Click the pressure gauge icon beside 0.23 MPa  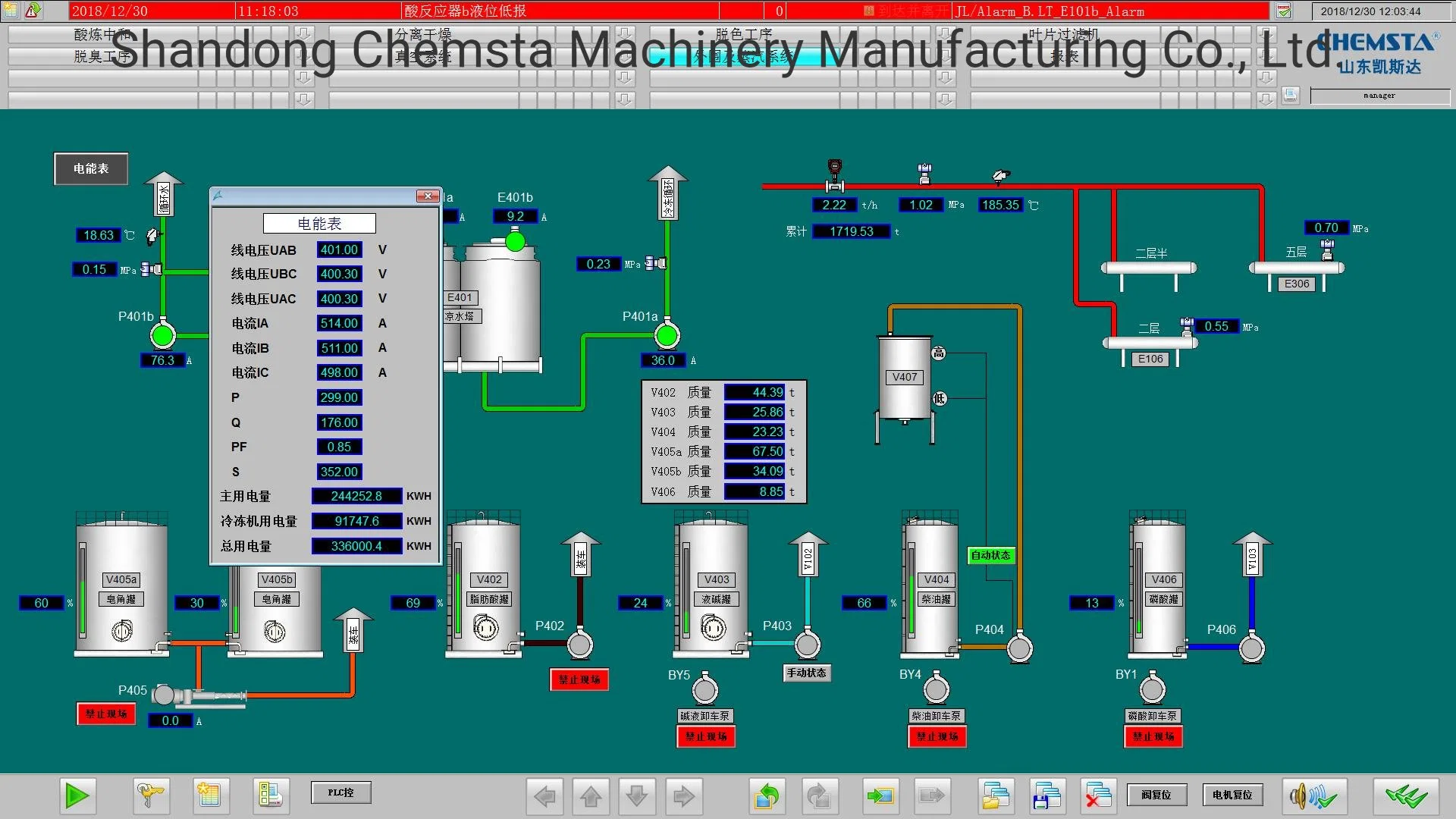pyautogui.click(x=656, y=263)
